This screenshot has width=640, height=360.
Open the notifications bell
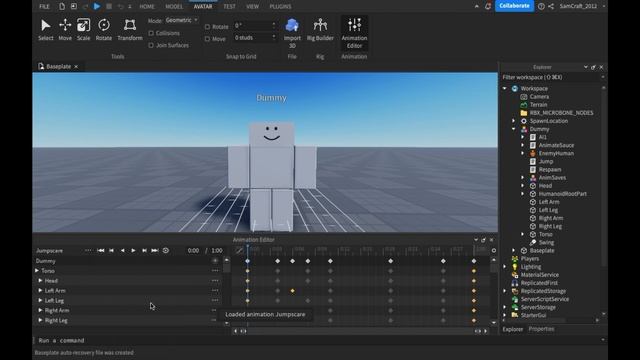pos(488,6)
